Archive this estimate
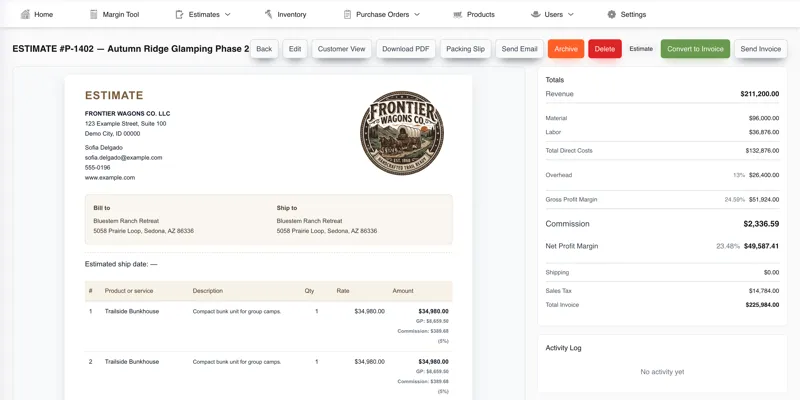This screenshot has height=400, width=800. [x=566, y=49]
